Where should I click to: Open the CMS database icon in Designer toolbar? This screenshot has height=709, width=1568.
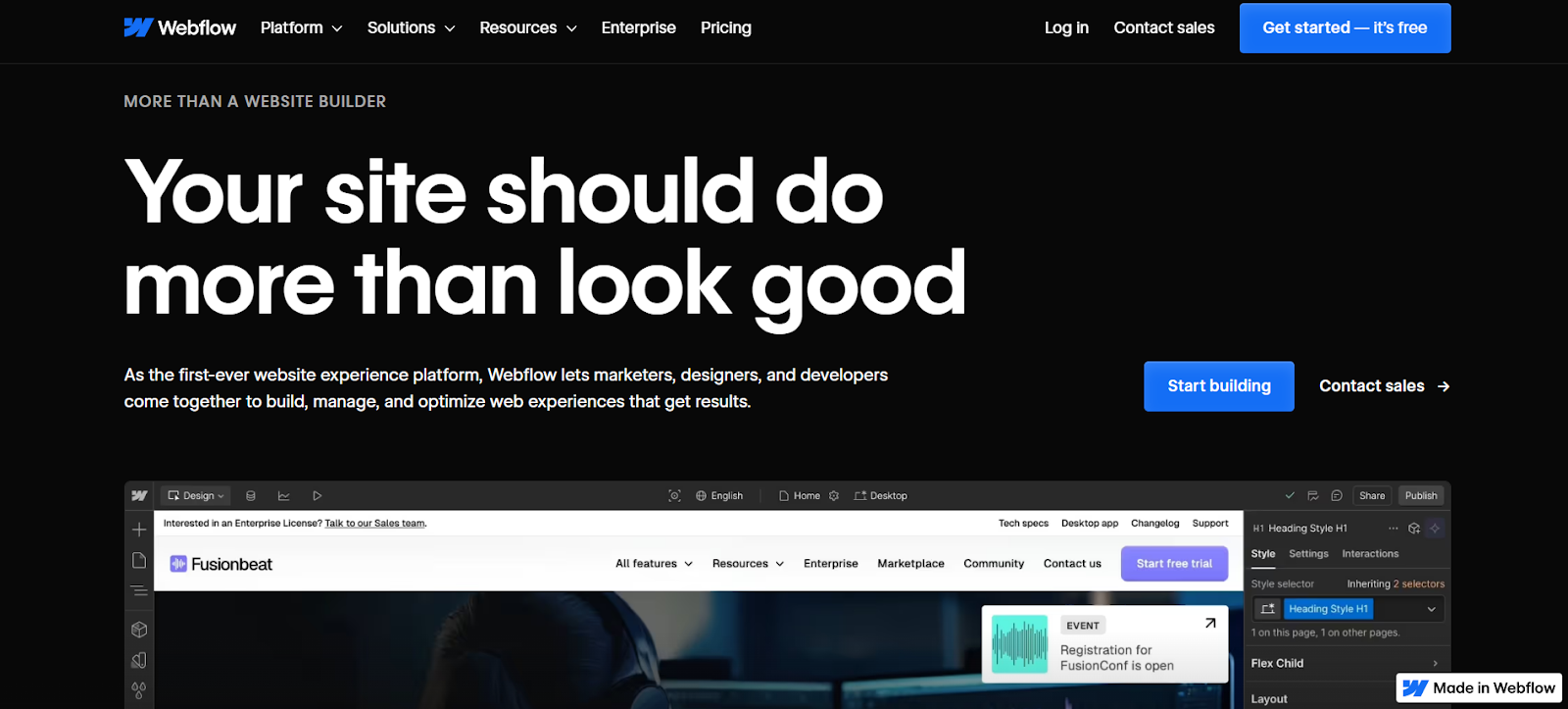pyautogui.click(x=251, y=496)
